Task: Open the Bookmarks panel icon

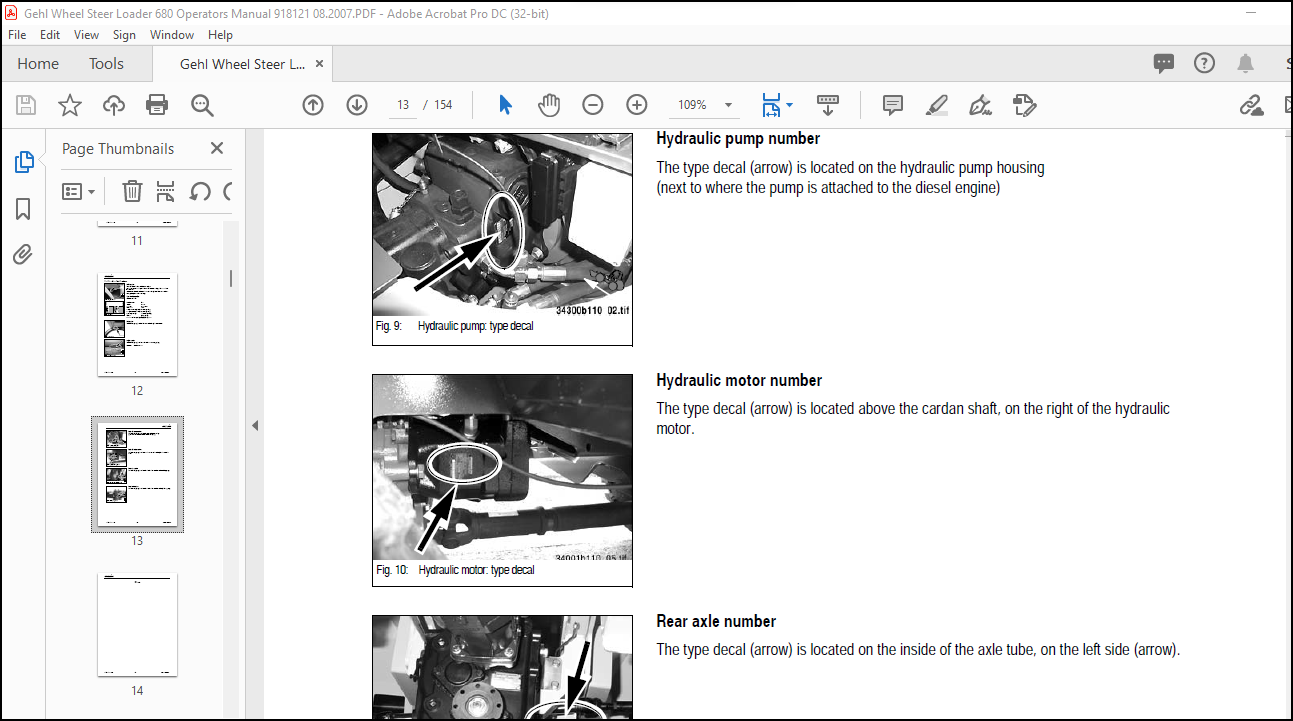Action: [23, 209]
